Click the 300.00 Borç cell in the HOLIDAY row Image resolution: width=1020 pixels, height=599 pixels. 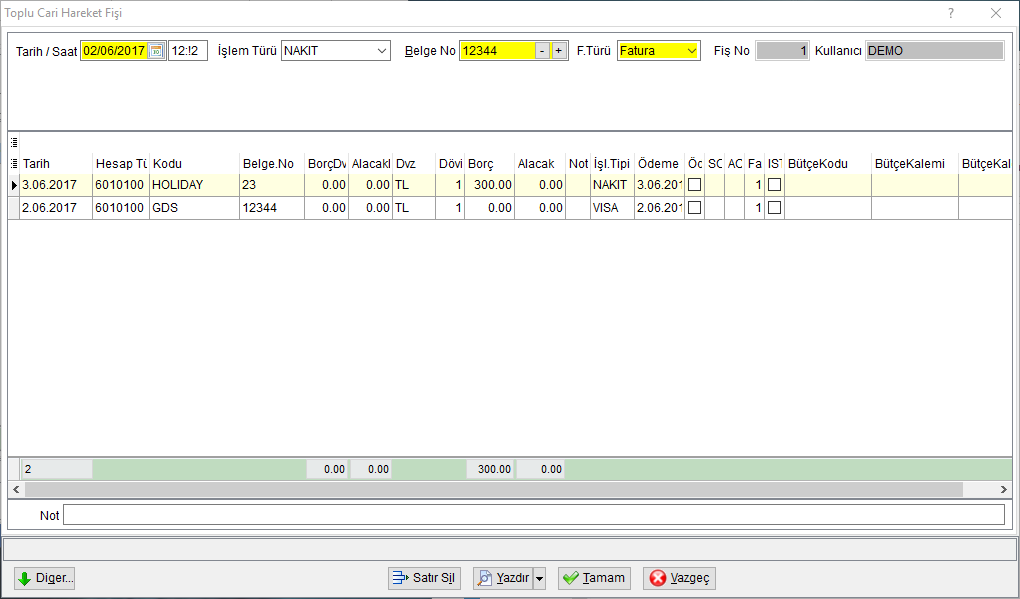click(x=489, y=185)
